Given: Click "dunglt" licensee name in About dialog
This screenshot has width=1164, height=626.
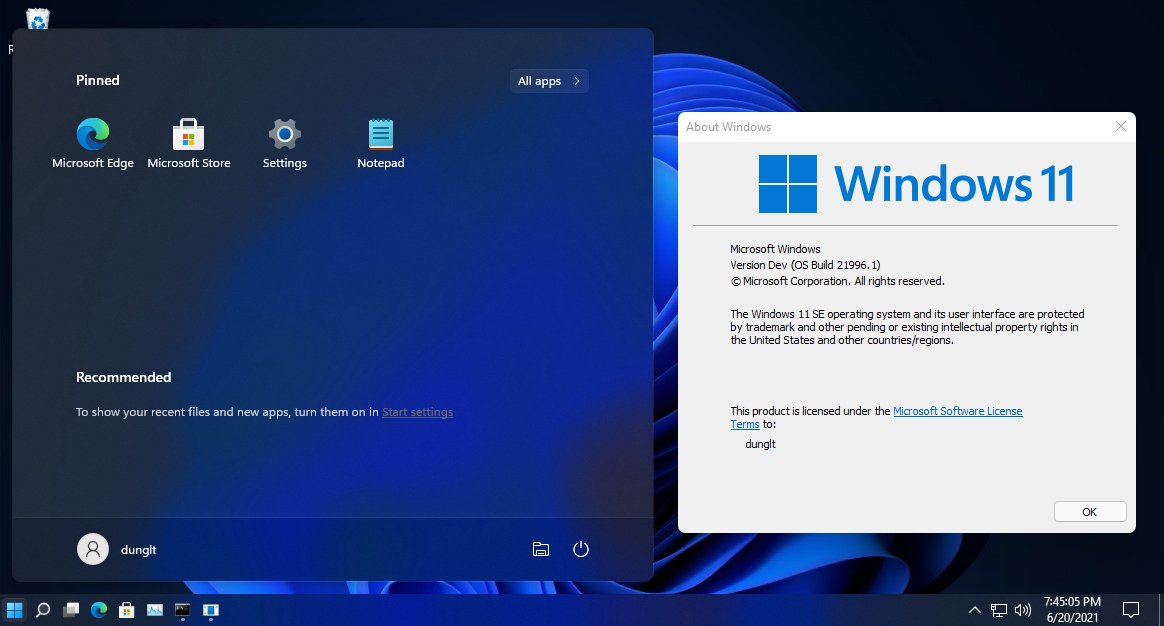Looking at the screenshot, I should pos(760,444).
